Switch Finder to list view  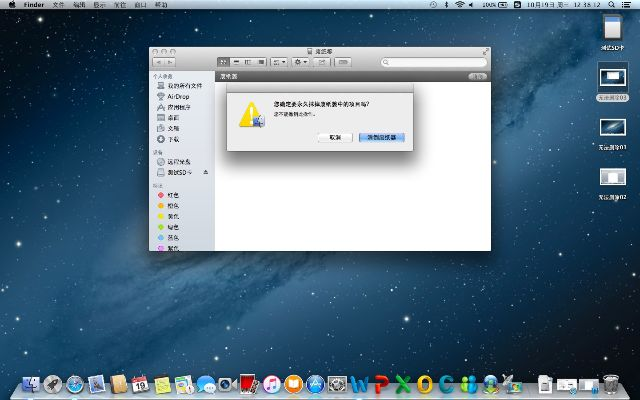[x=235, y=62]
